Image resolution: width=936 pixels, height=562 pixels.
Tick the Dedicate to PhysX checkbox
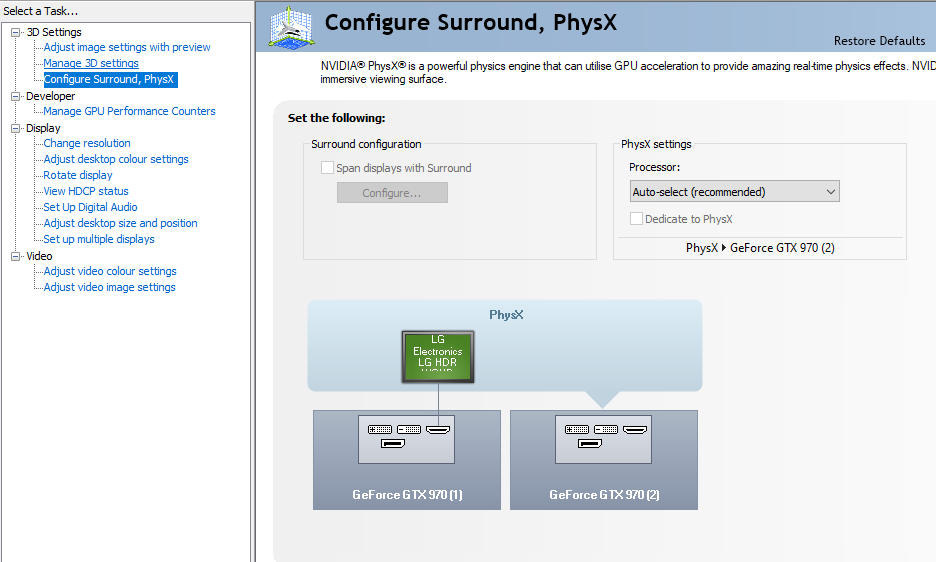636,219
